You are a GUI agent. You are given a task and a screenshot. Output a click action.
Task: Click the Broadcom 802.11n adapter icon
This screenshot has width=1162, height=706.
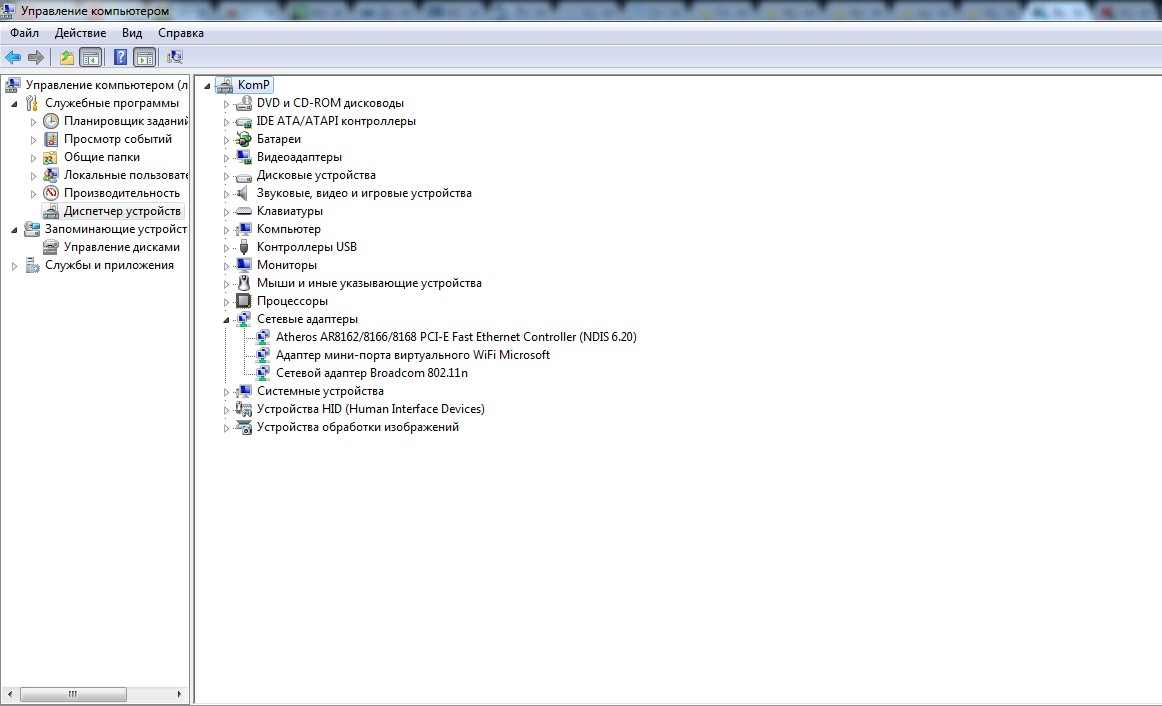[262, 373]
